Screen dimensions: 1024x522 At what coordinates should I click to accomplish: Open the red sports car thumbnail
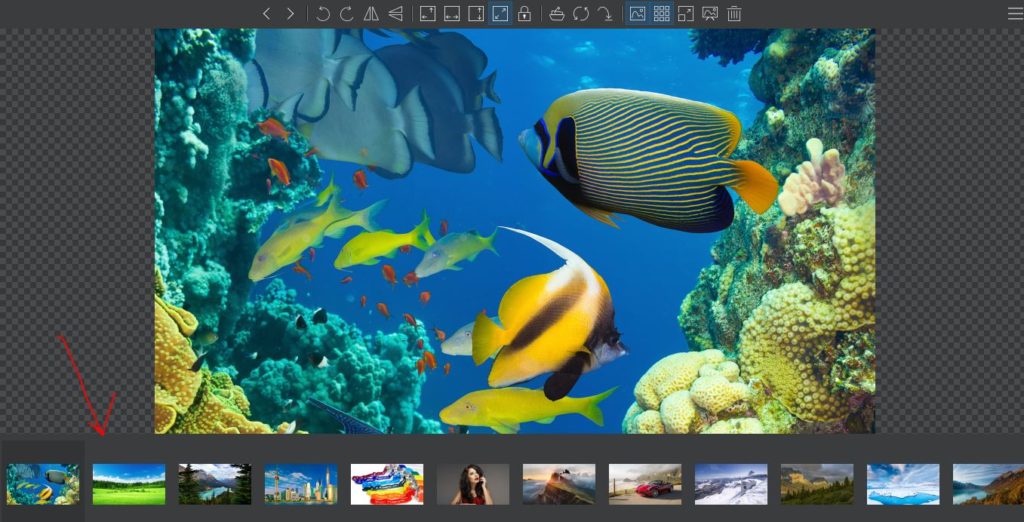645,484
